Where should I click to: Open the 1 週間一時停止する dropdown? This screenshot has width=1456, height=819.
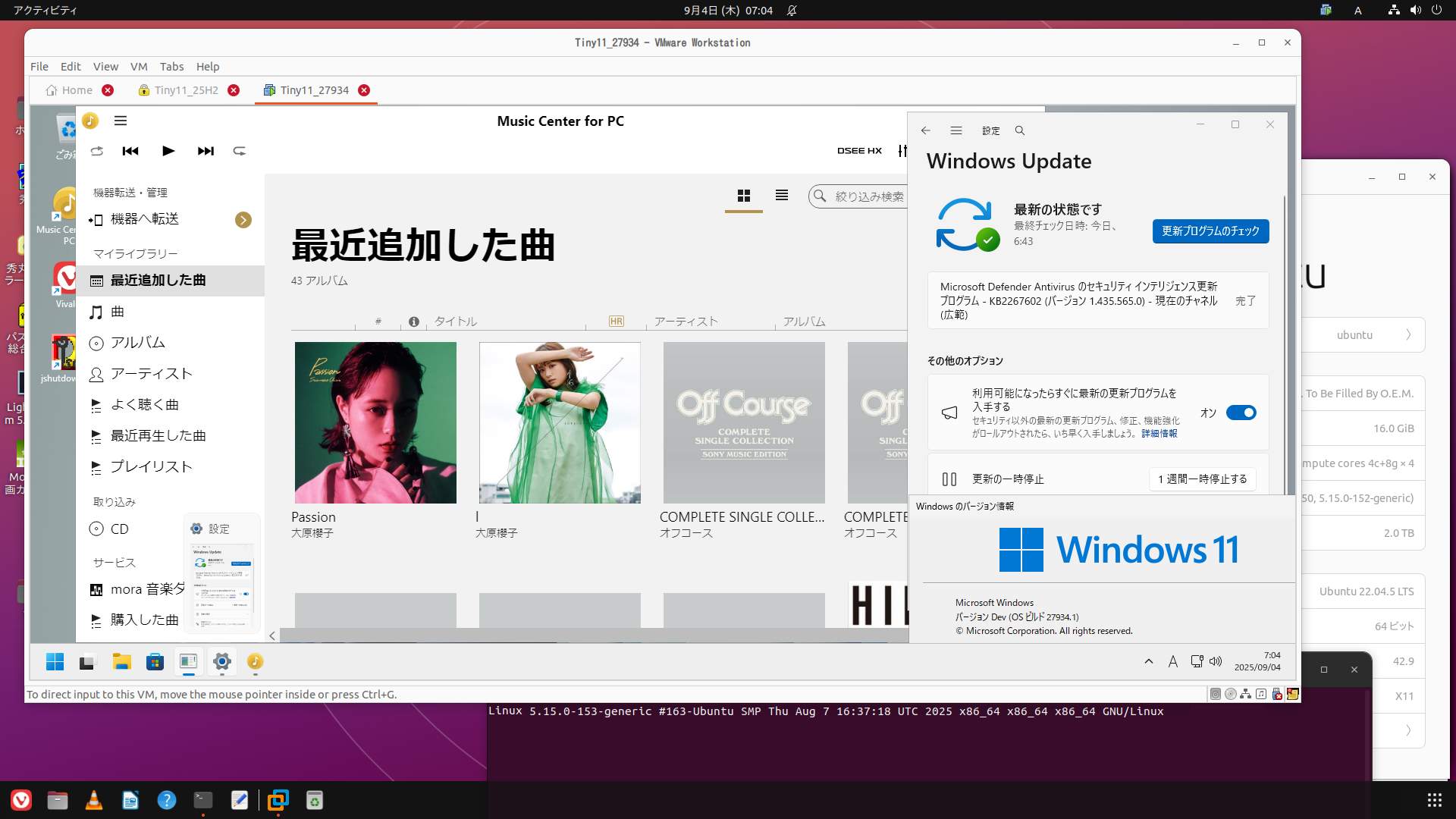[1203, 479]
